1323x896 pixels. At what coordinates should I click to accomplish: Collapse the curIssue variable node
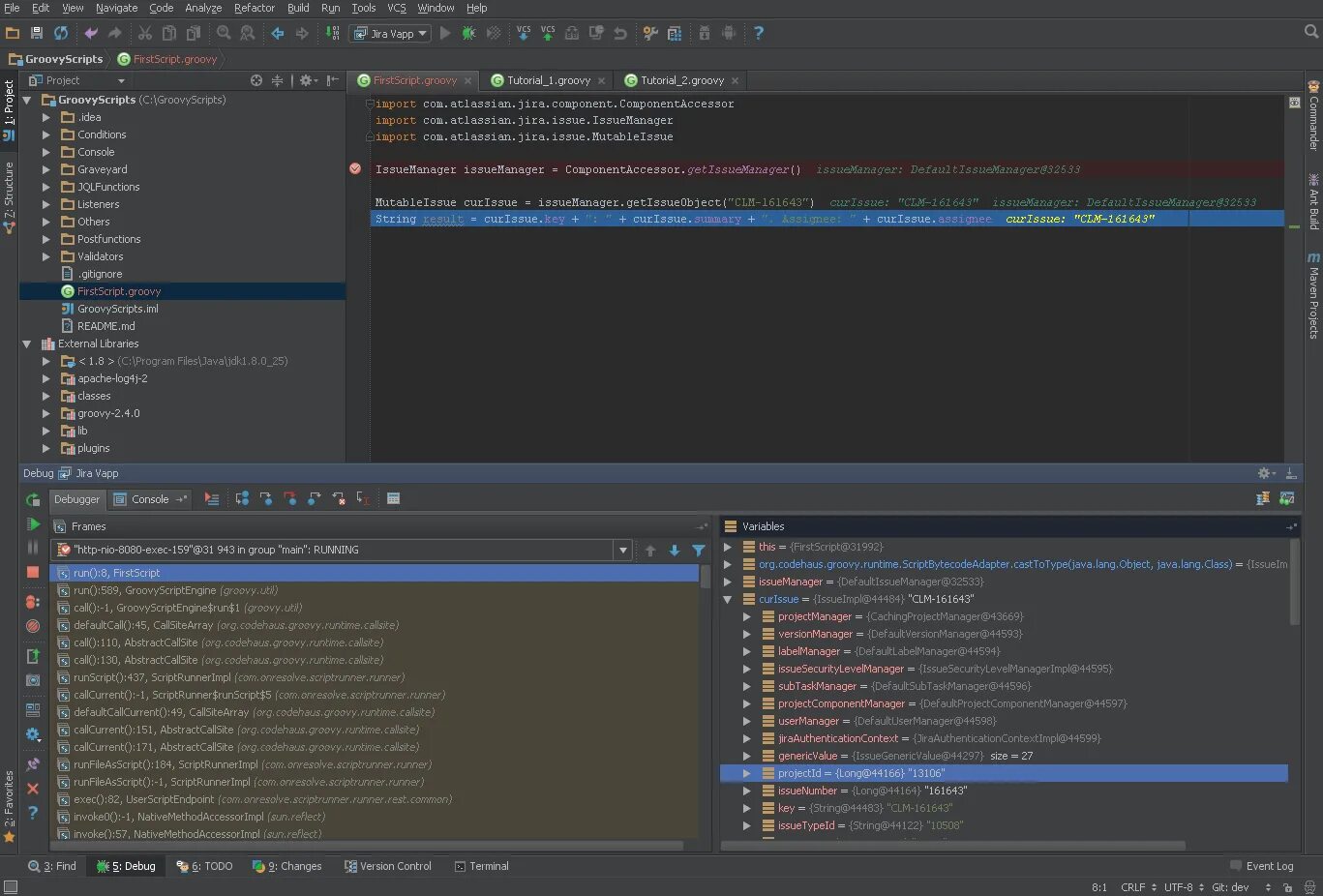[728, 599]
